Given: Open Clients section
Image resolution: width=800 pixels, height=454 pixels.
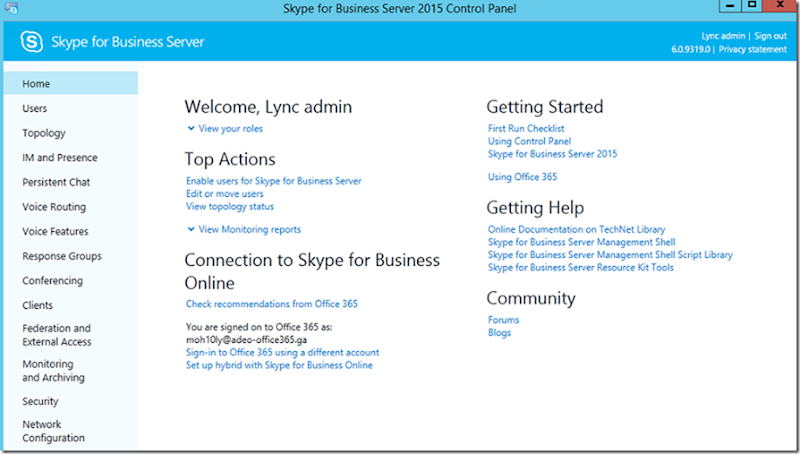Looking at the screenshot, I should click(x=37, y=305).
